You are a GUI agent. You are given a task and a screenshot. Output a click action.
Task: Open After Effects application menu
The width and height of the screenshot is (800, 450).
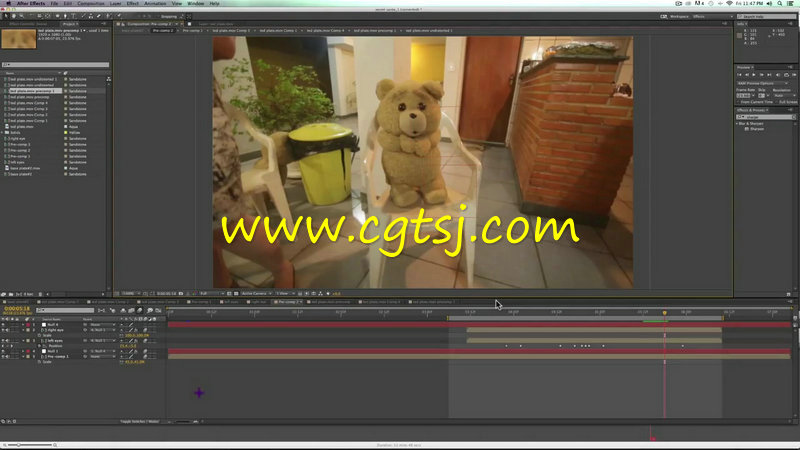click(31, 4)
